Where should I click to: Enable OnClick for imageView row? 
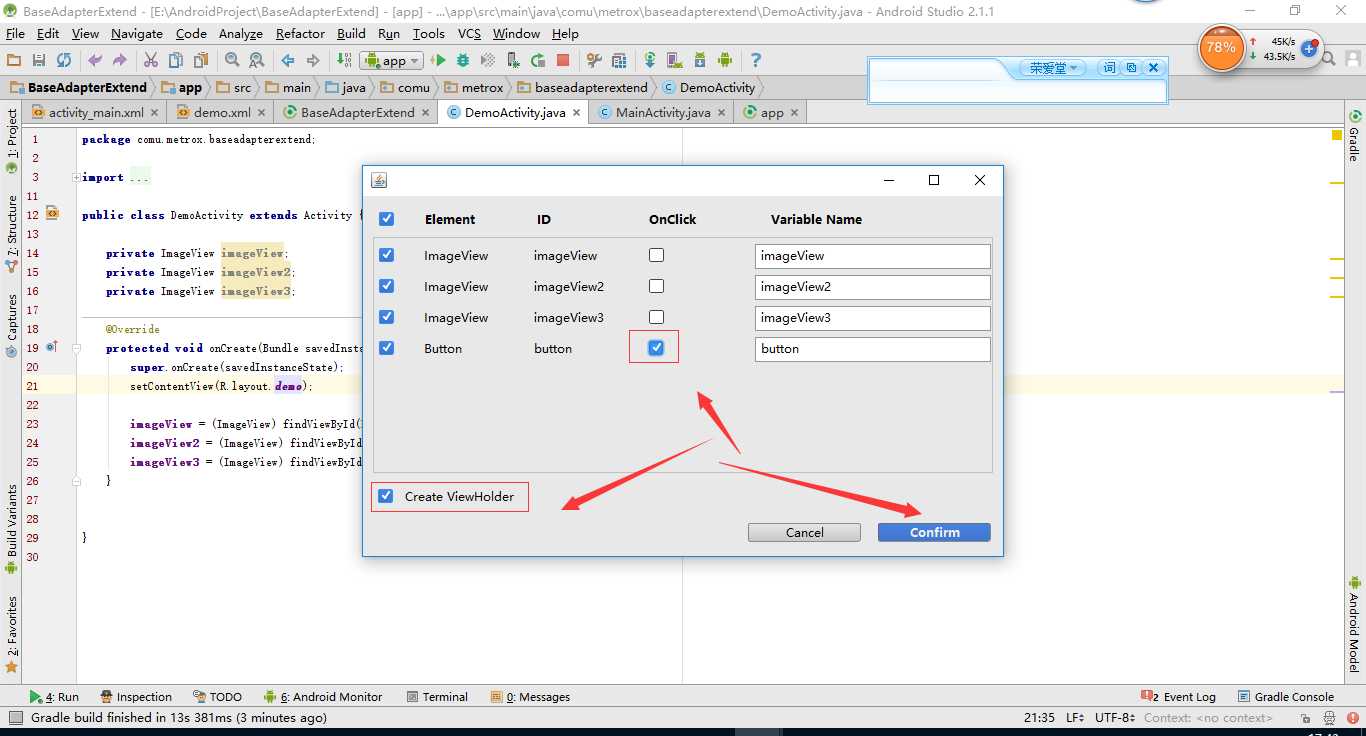(x=656, y=255)
